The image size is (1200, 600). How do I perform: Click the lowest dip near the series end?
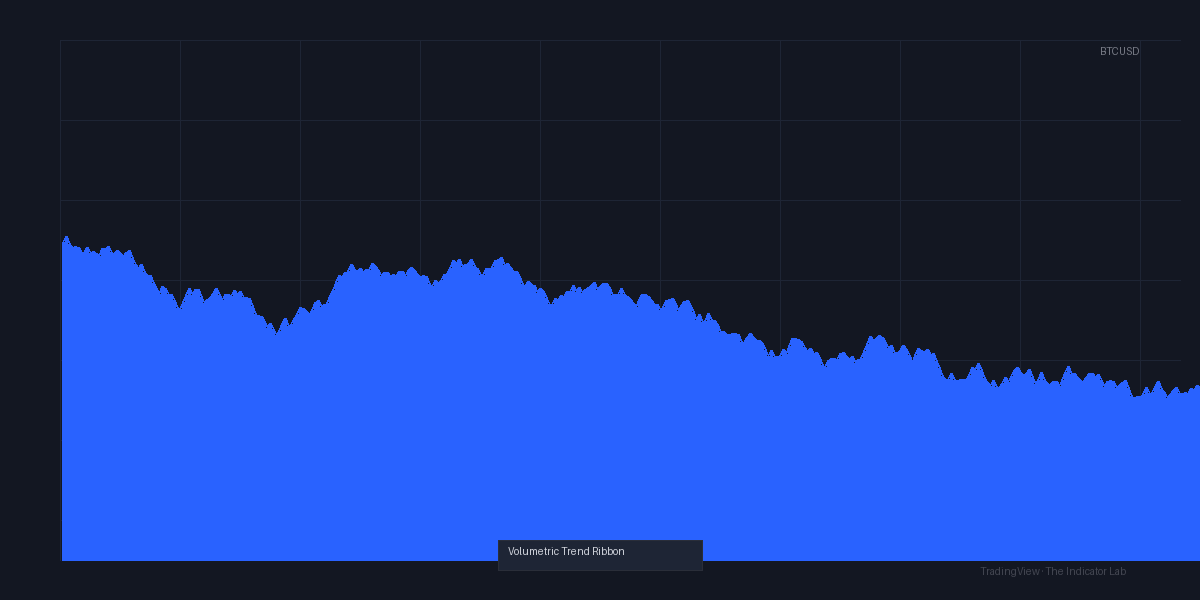tap(1135, 396)
